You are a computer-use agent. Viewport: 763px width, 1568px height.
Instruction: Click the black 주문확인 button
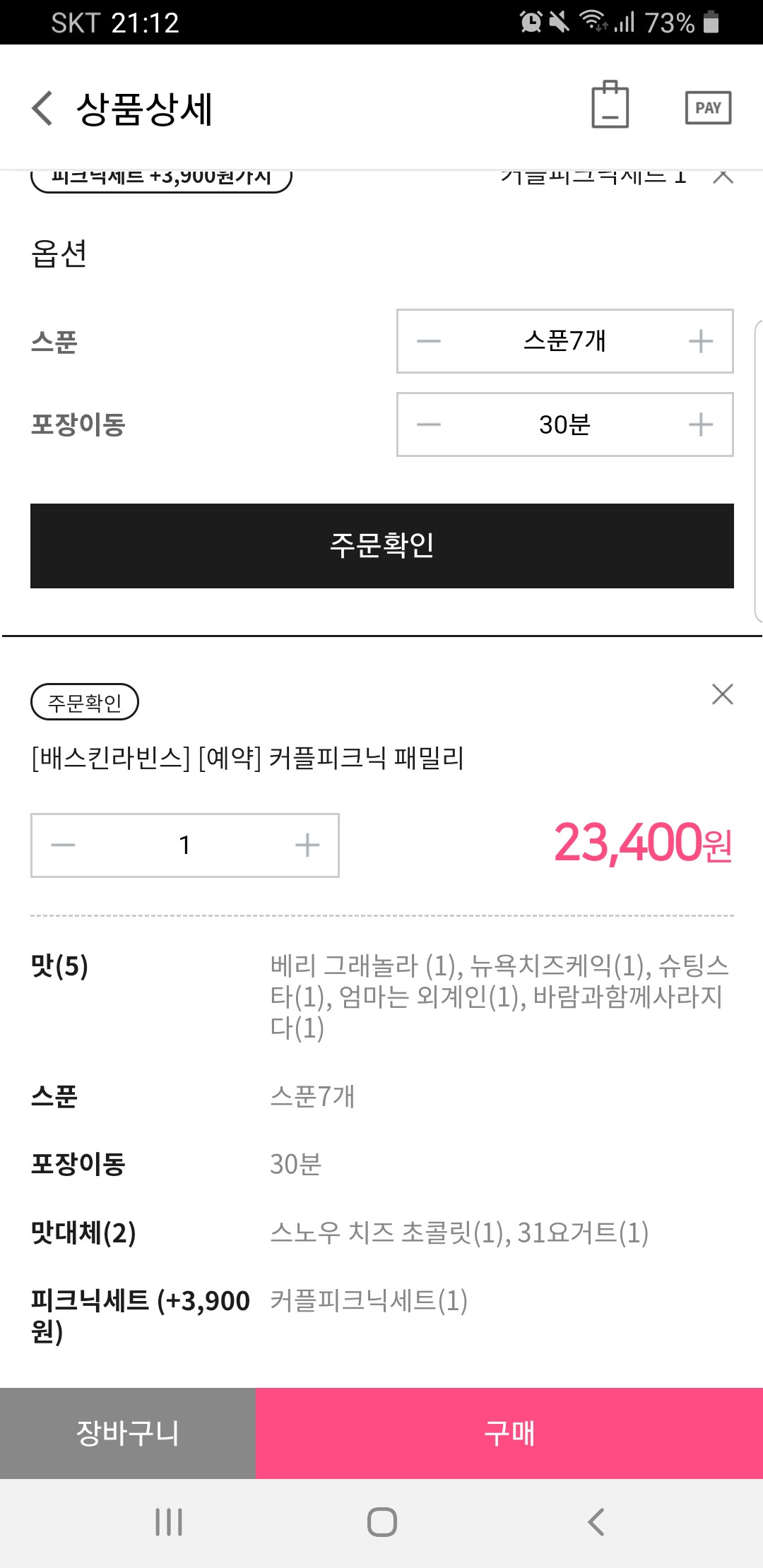click(x=382, y=545)
